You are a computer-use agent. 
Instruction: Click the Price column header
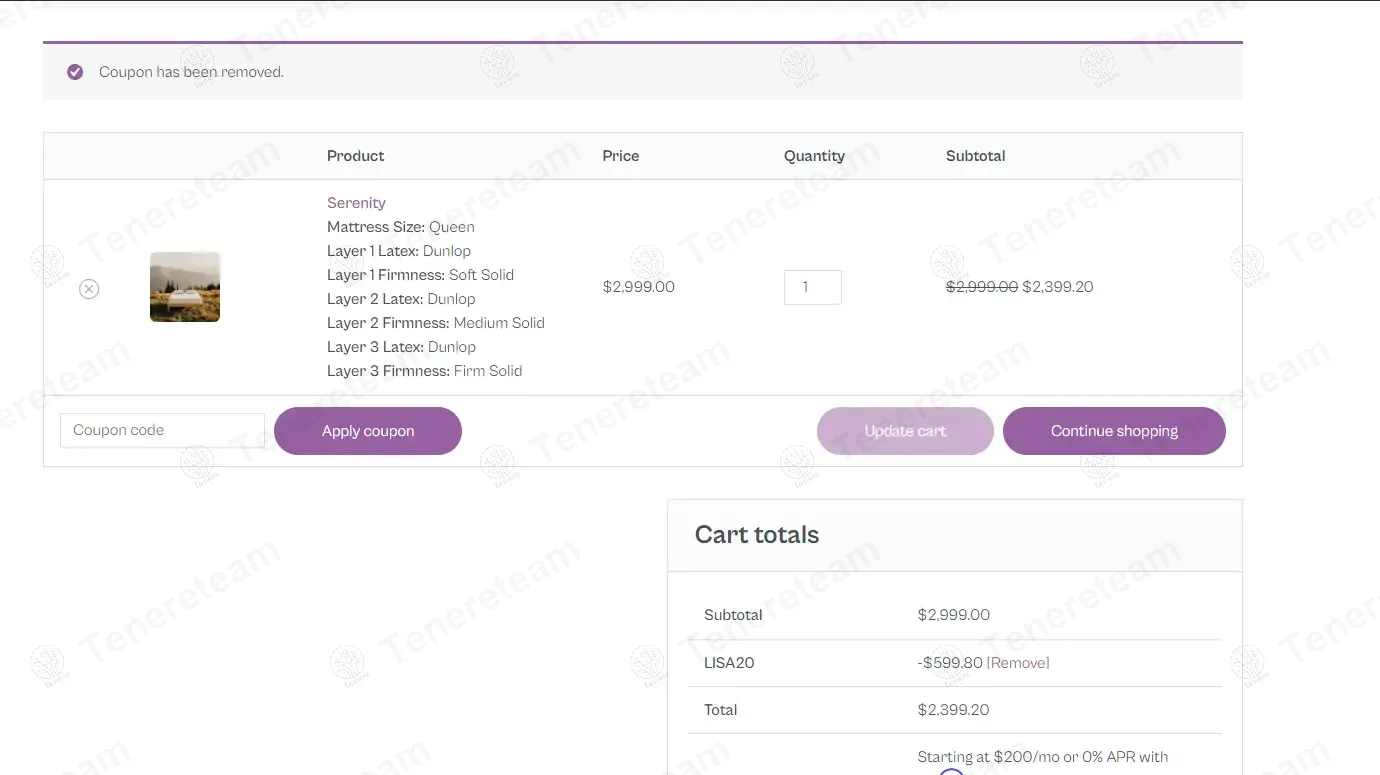[620, 156]
